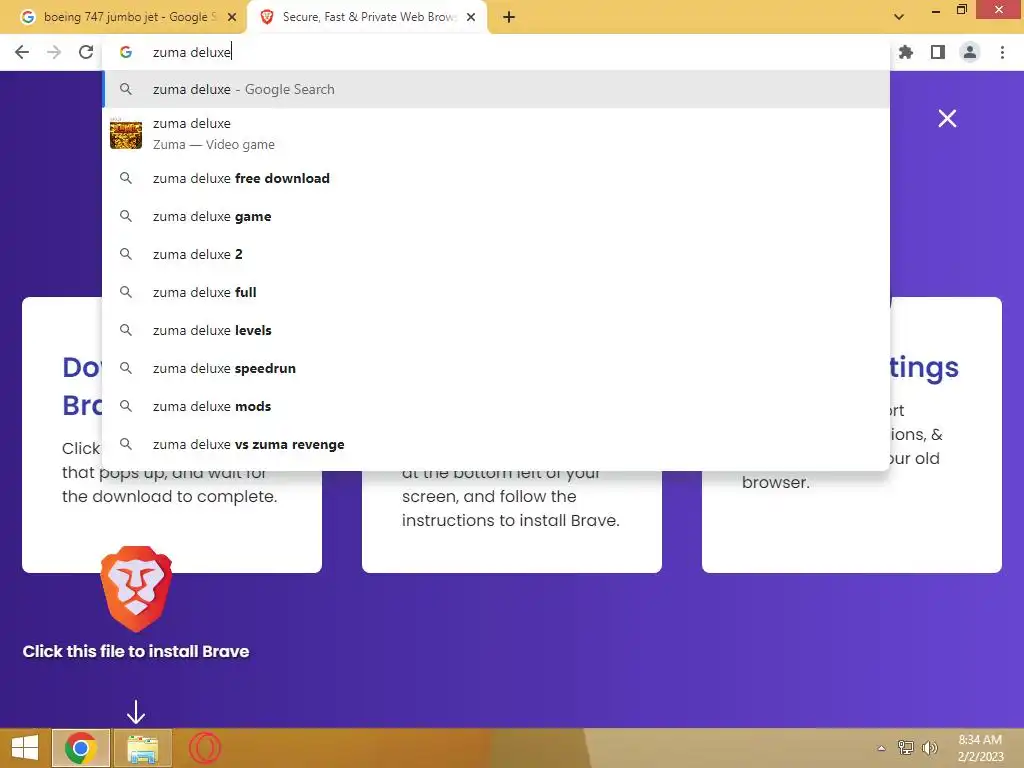1024x768 pixels.
Task: Expand the tab search chevron
Action: point(899,17)
